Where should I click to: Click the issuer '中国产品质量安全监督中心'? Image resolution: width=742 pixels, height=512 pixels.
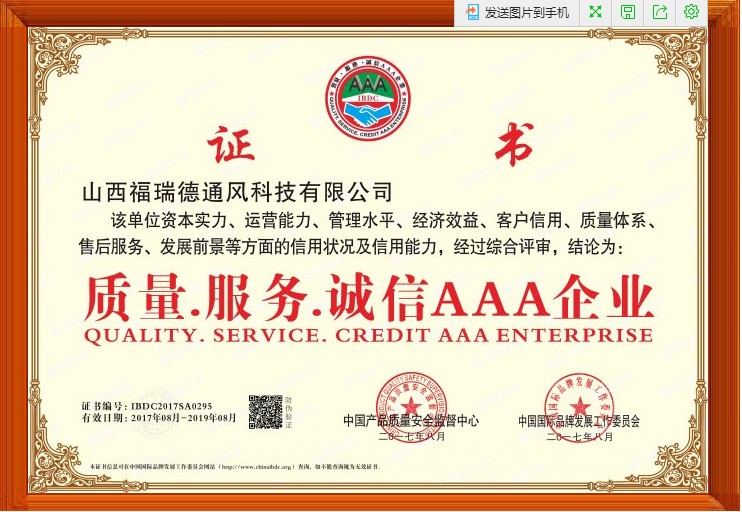coord(411,420)
